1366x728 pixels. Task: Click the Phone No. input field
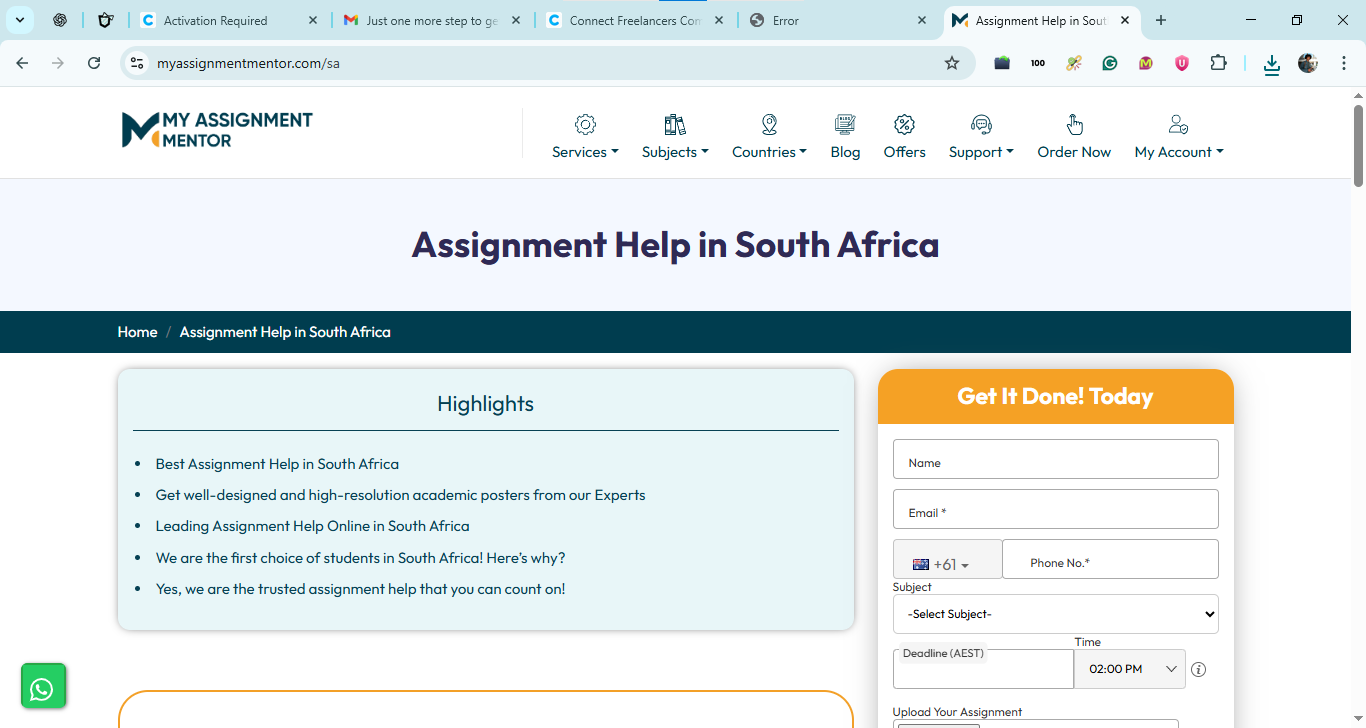pyautogui.click(x=1110, y=559)
